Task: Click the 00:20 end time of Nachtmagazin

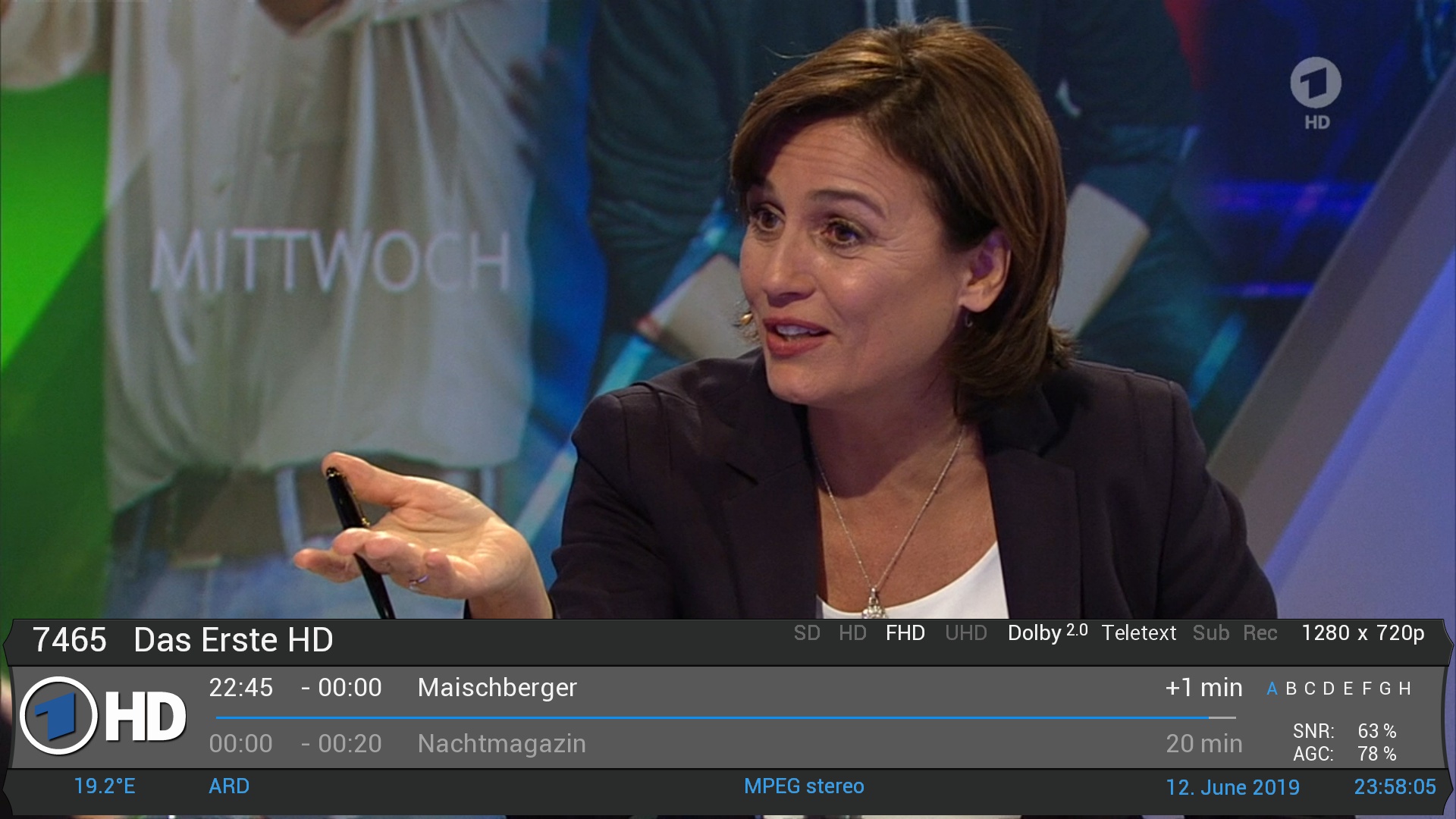Action: point(350,744)
